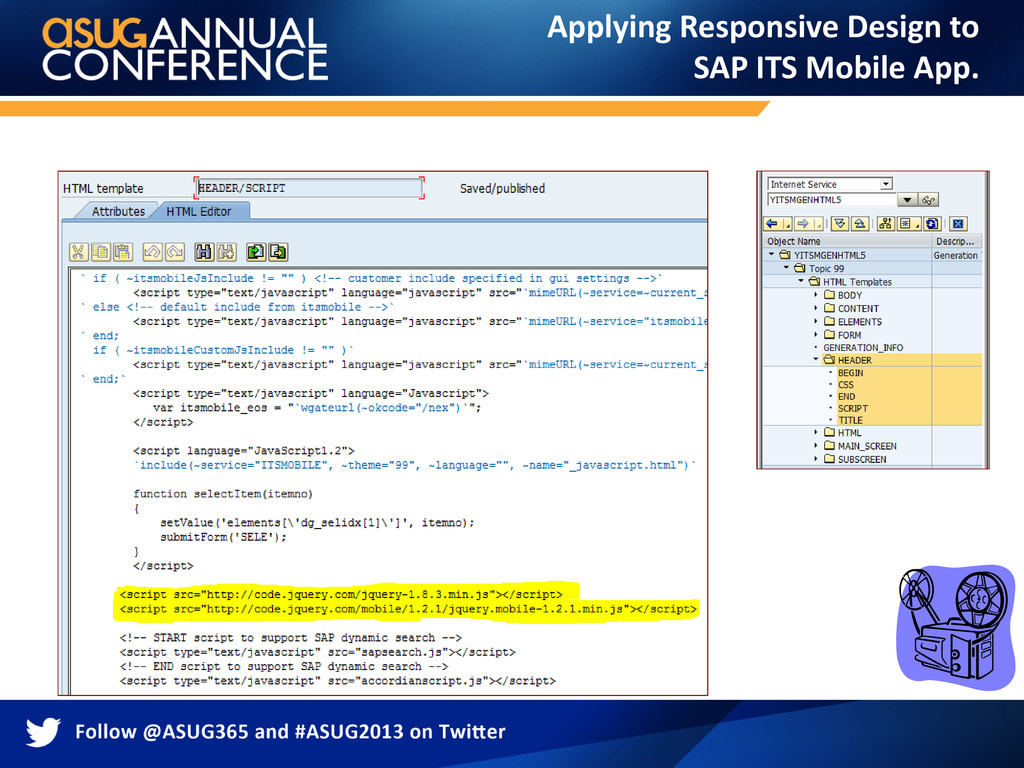Click the Forward arrow in navigator toolbar

[x=803, y=223]
